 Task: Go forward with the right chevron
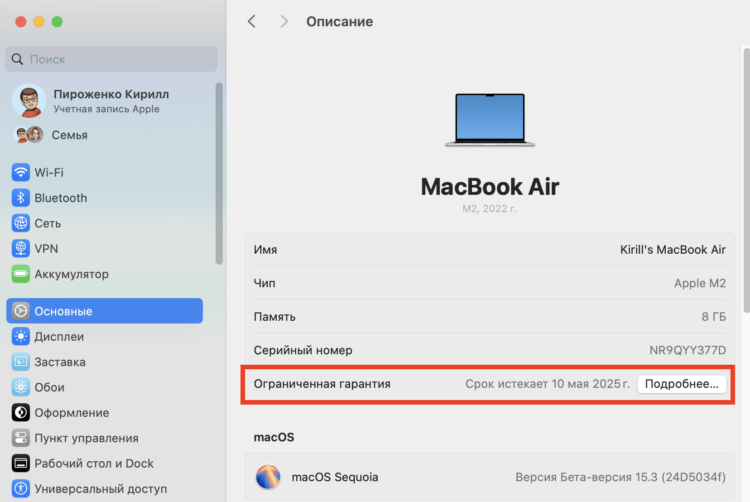[284, 21]
